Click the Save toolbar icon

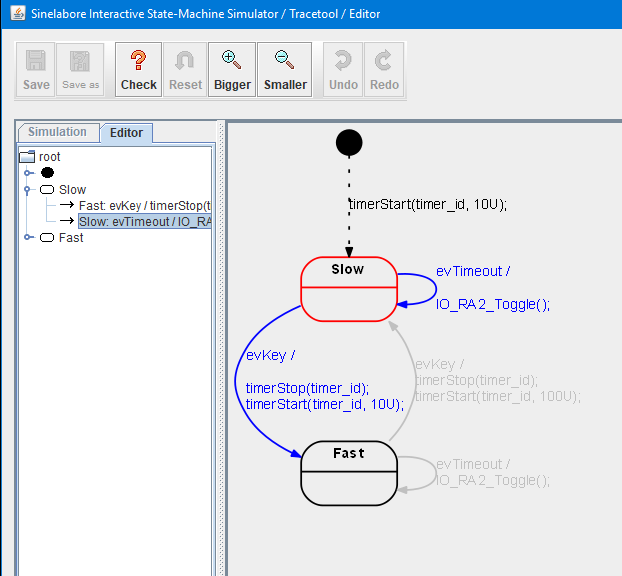point(36,70)
